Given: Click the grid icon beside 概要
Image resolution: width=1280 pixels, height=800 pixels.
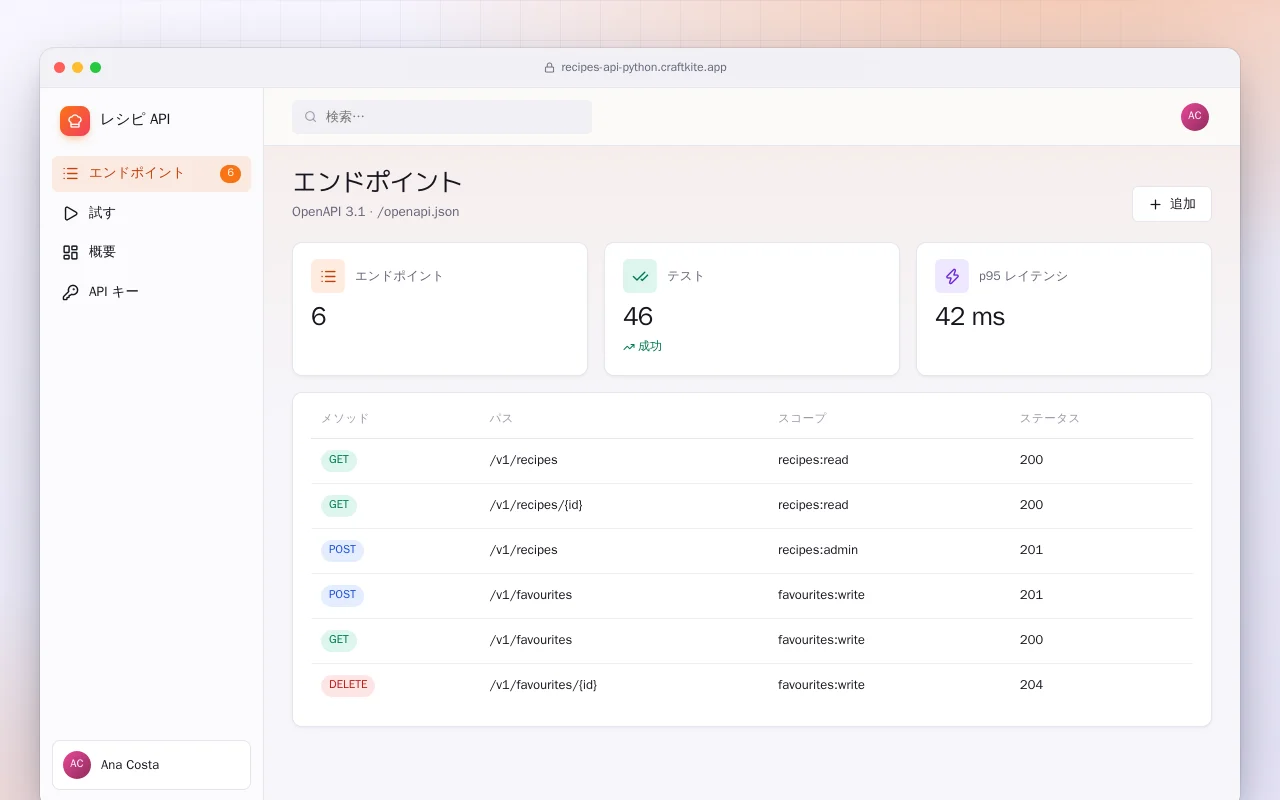Looking at the screenshot, I should (70, 252).
